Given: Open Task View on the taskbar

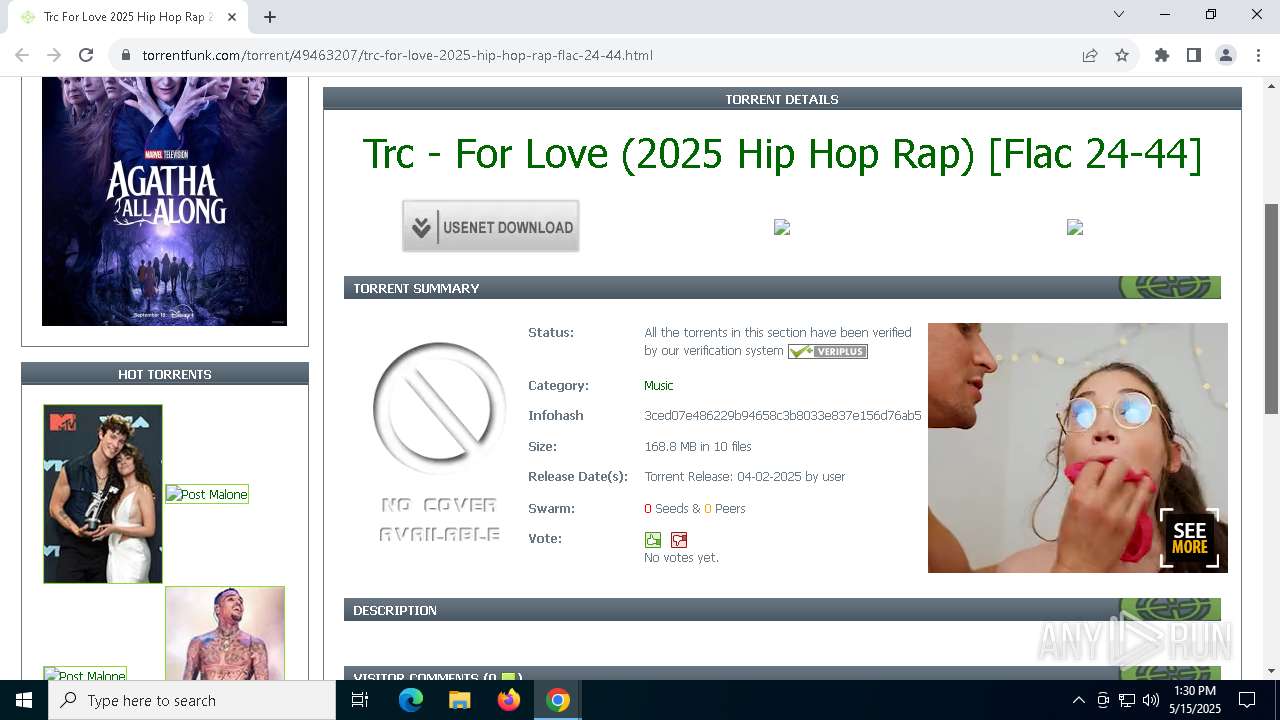Looking at the screenshot, I should point(360,700).
